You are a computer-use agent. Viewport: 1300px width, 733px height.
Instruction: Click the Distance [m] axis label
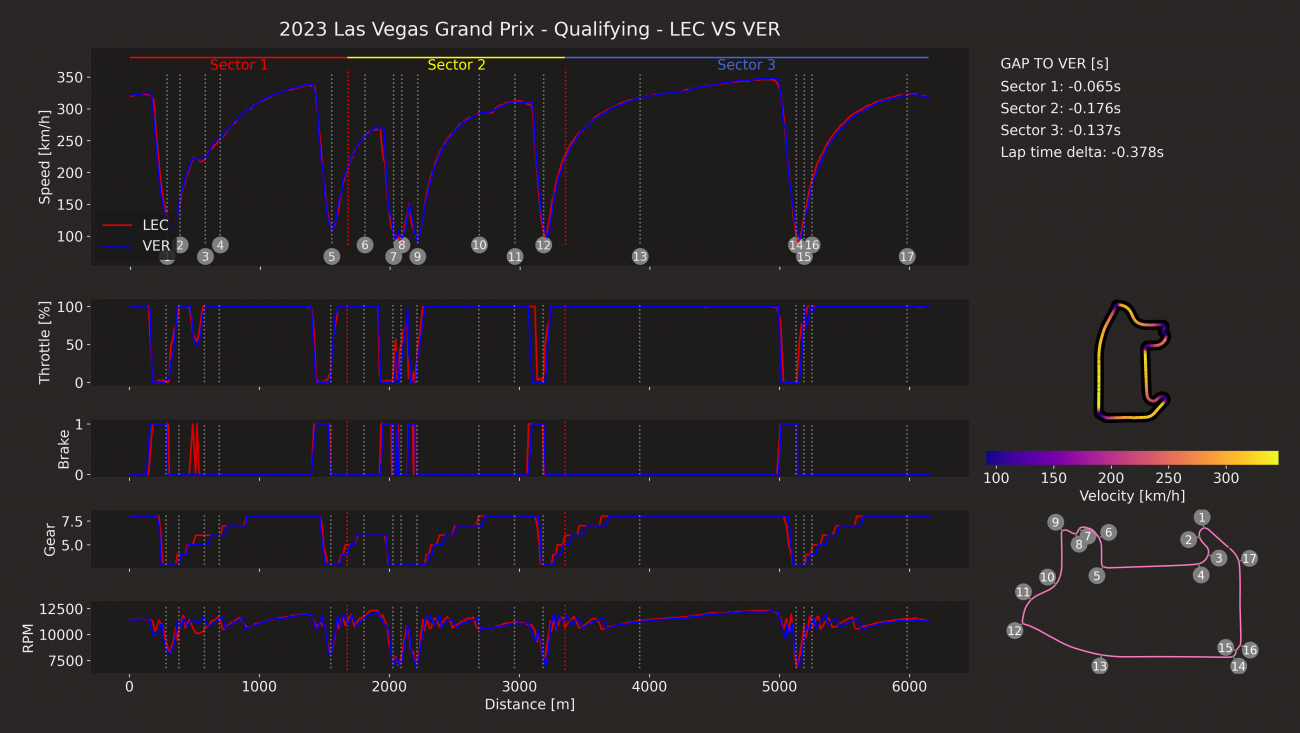[x=529, y=704]
